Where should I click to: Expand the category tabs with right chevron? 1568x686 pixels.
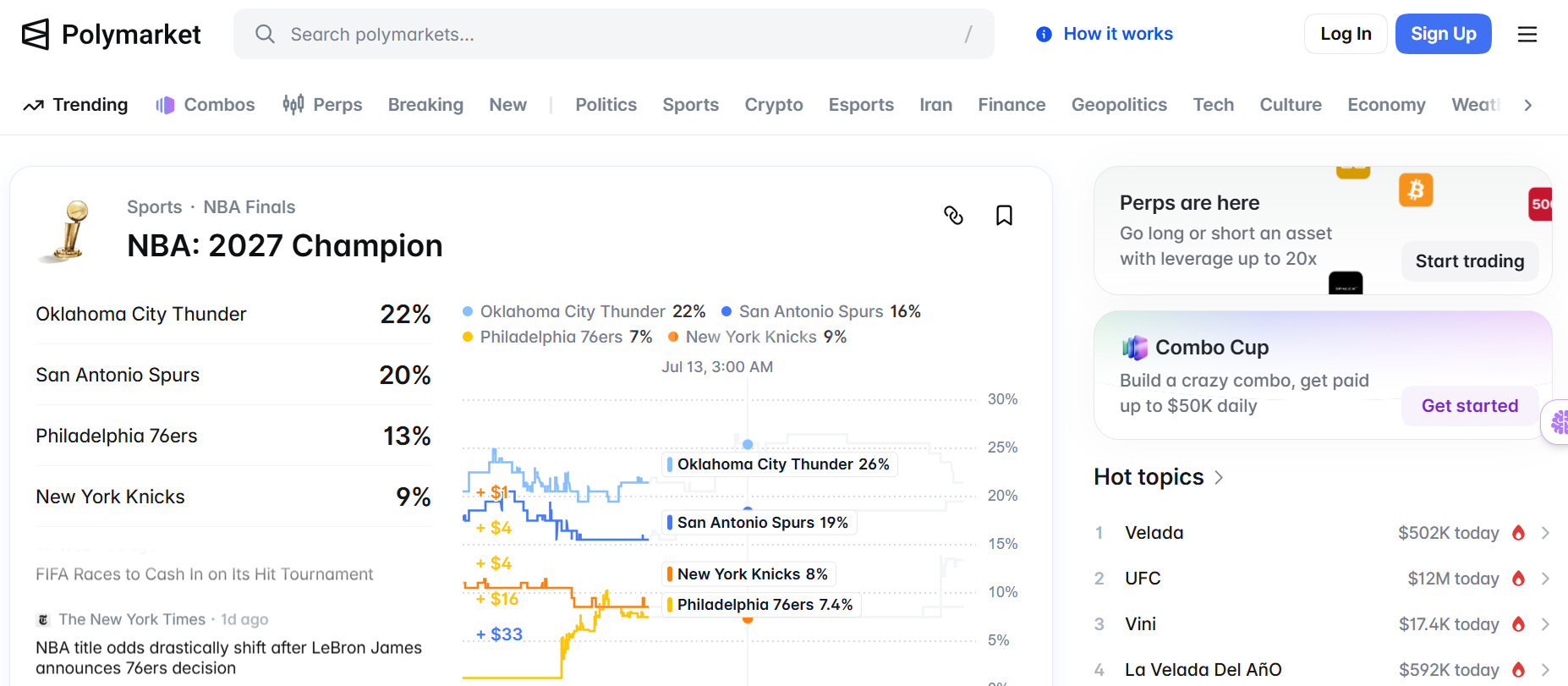[1528, 105]
